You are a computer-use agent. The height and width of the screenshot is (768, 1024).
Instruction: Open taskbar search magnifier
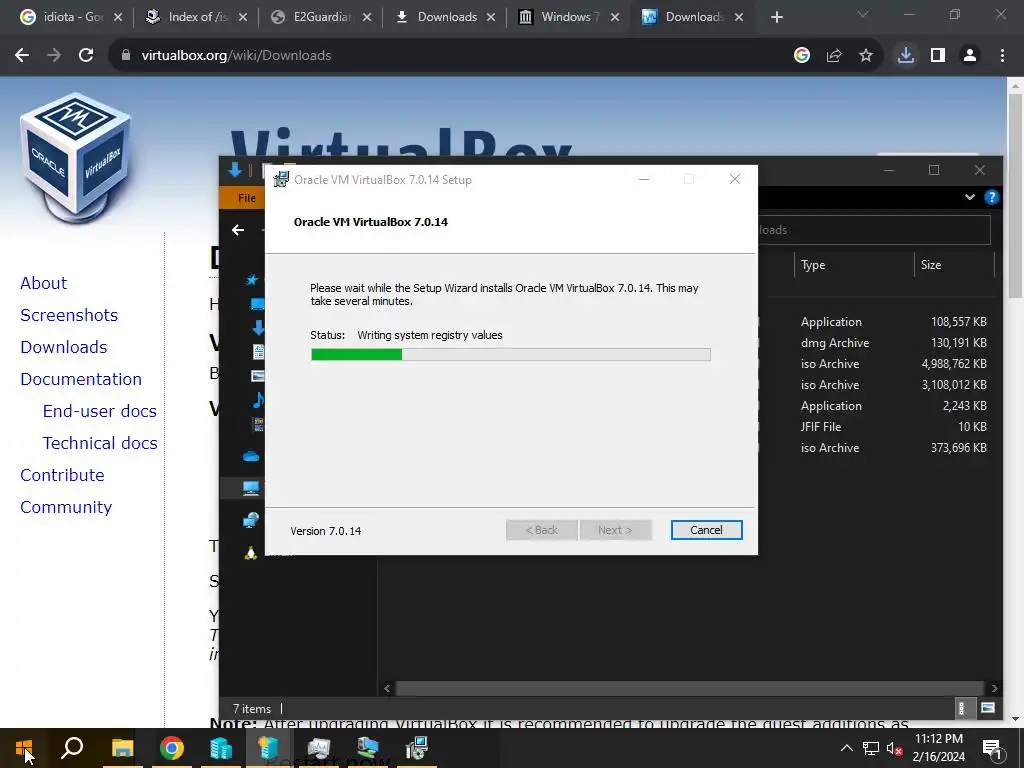coord(72,748)
